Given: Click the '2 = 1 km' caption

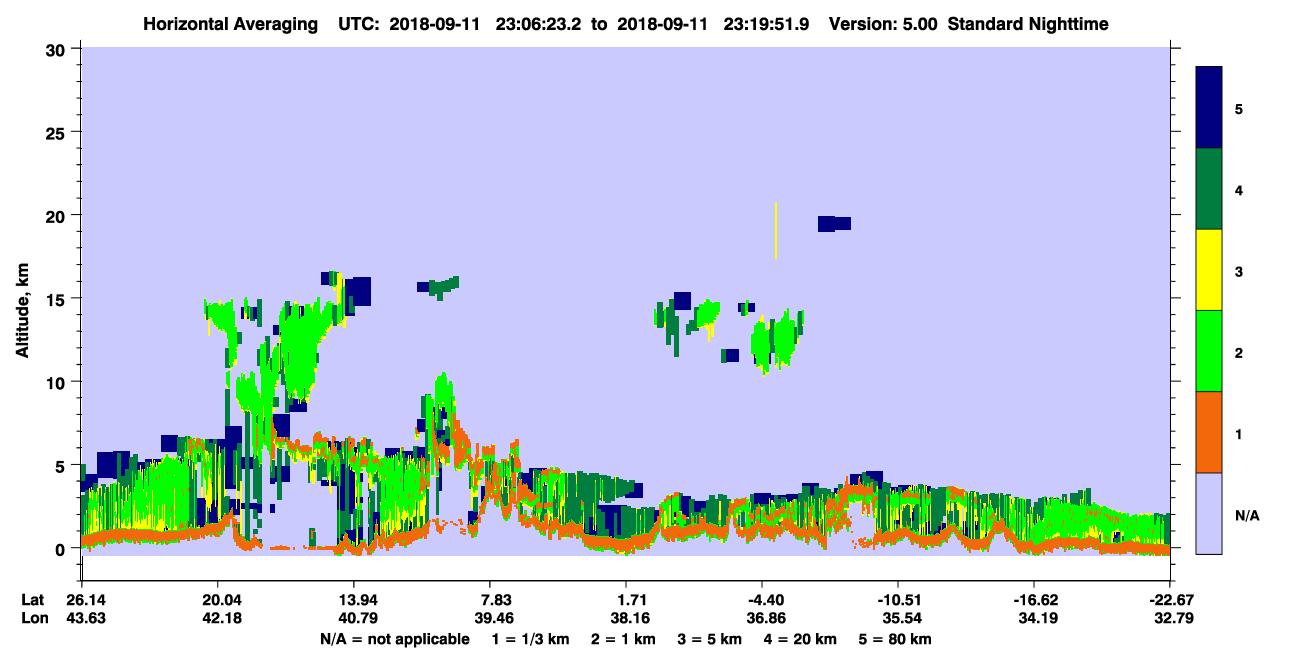Looking at the screenshot, I should [624, 639].
